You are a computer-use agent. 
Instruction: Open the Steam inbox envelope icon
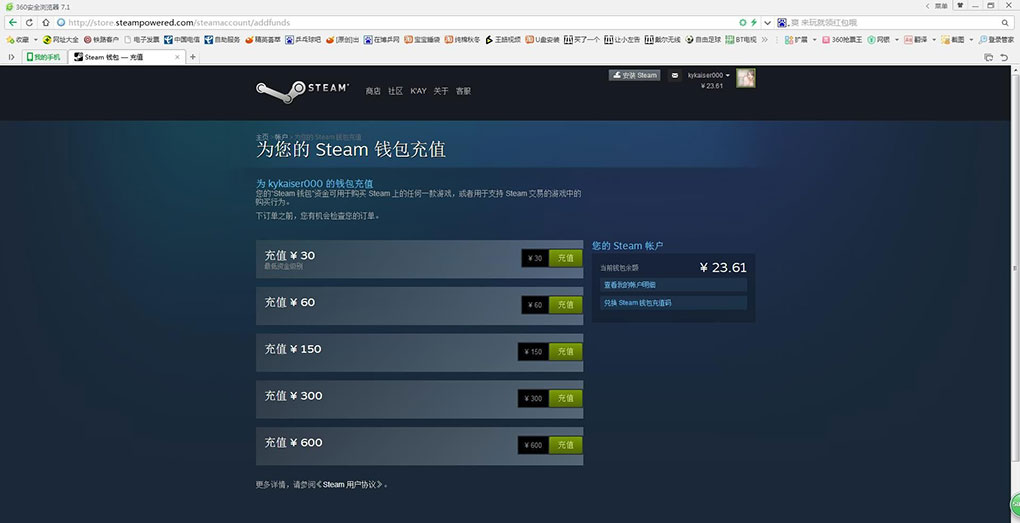pyautogui.click(x=675, y=75)
